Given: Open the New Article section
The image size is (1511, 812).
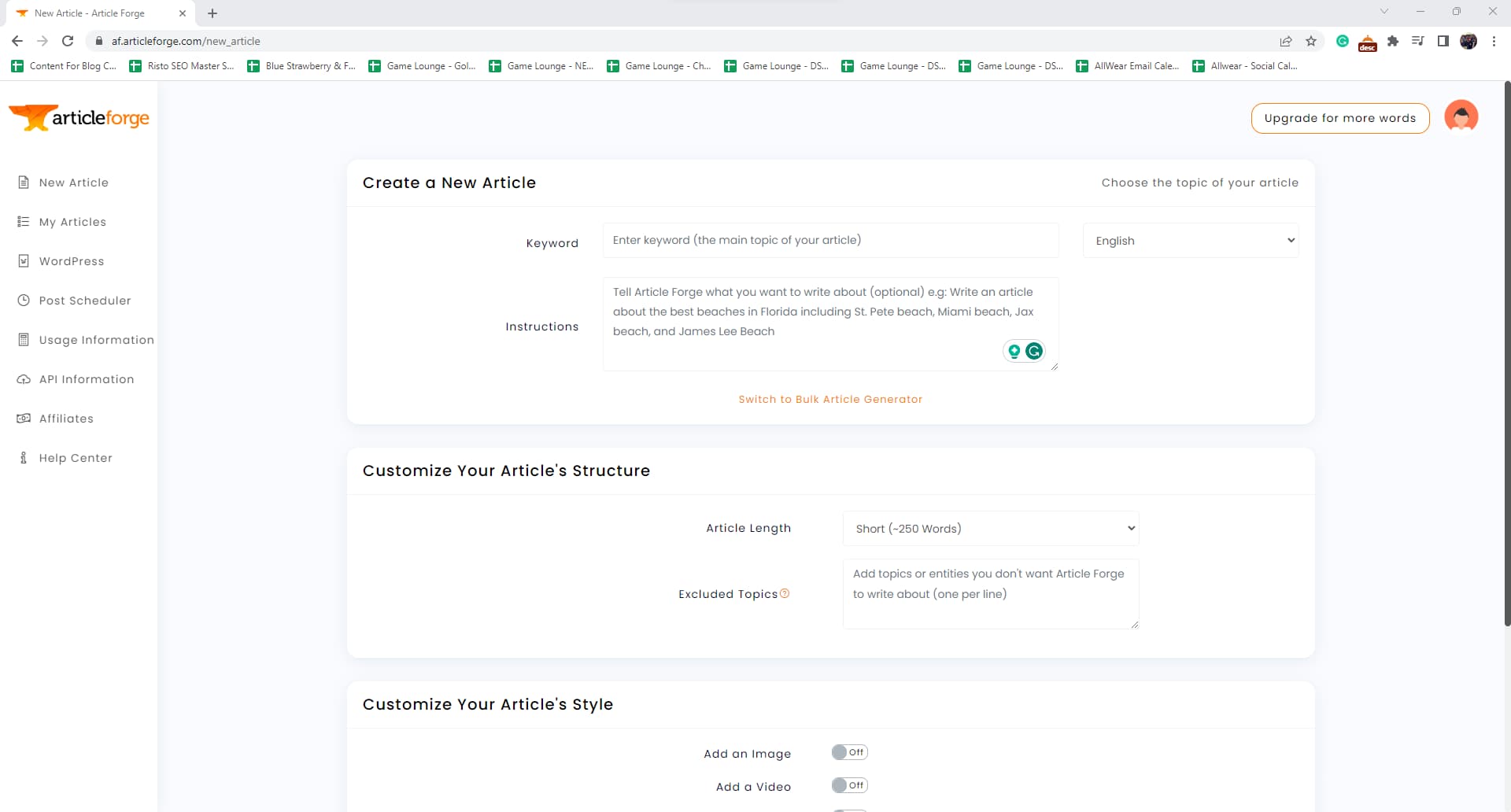Looking at the screenshot, I should pos(73,182).
